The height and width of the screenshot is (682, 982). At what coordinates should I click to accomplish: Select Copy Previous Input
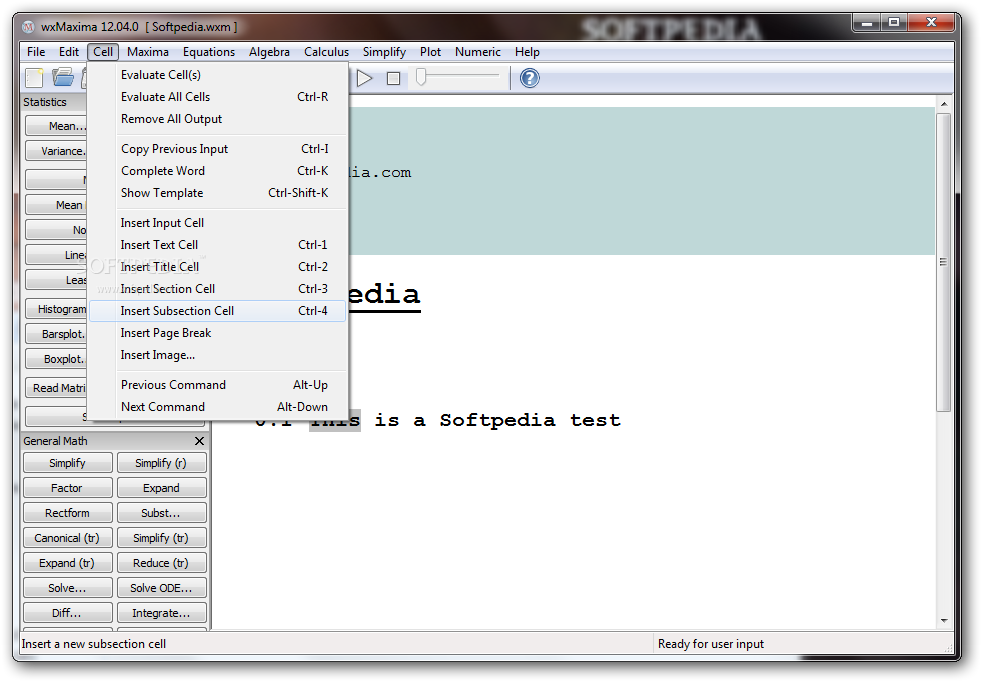(217, 148)
